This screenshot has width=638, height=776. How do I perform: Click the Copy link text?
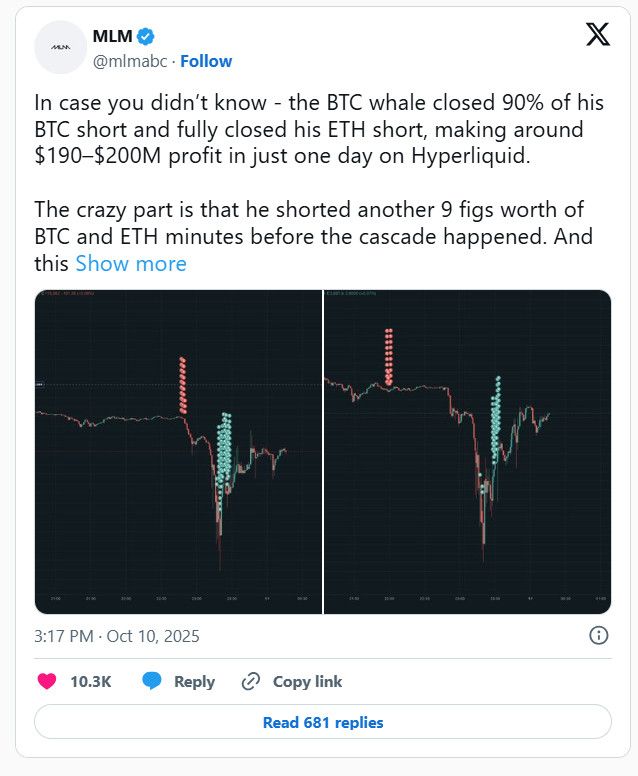coord(307,681)
